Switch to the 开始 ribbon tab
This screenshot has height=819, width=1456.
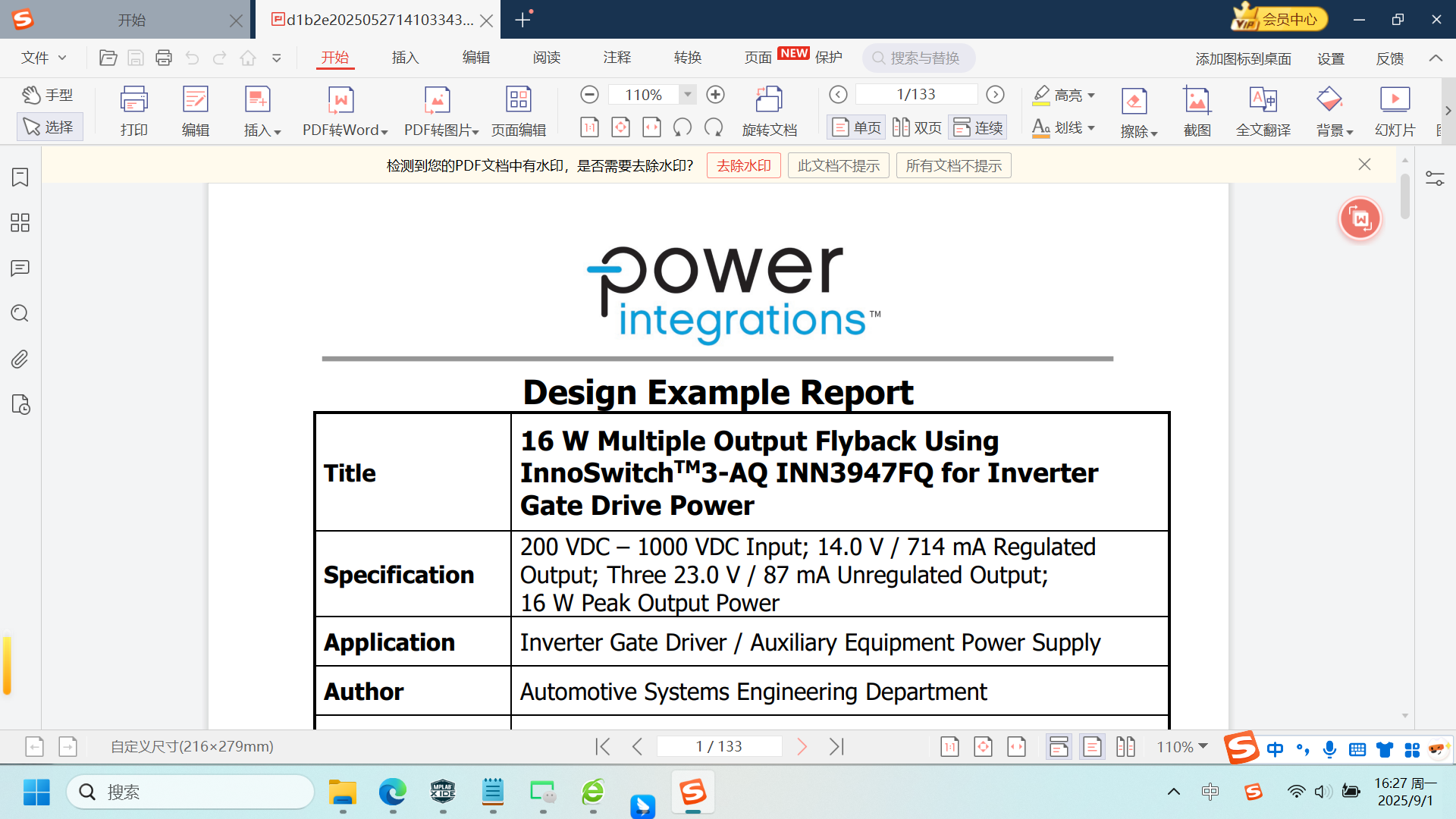(334, 58)
